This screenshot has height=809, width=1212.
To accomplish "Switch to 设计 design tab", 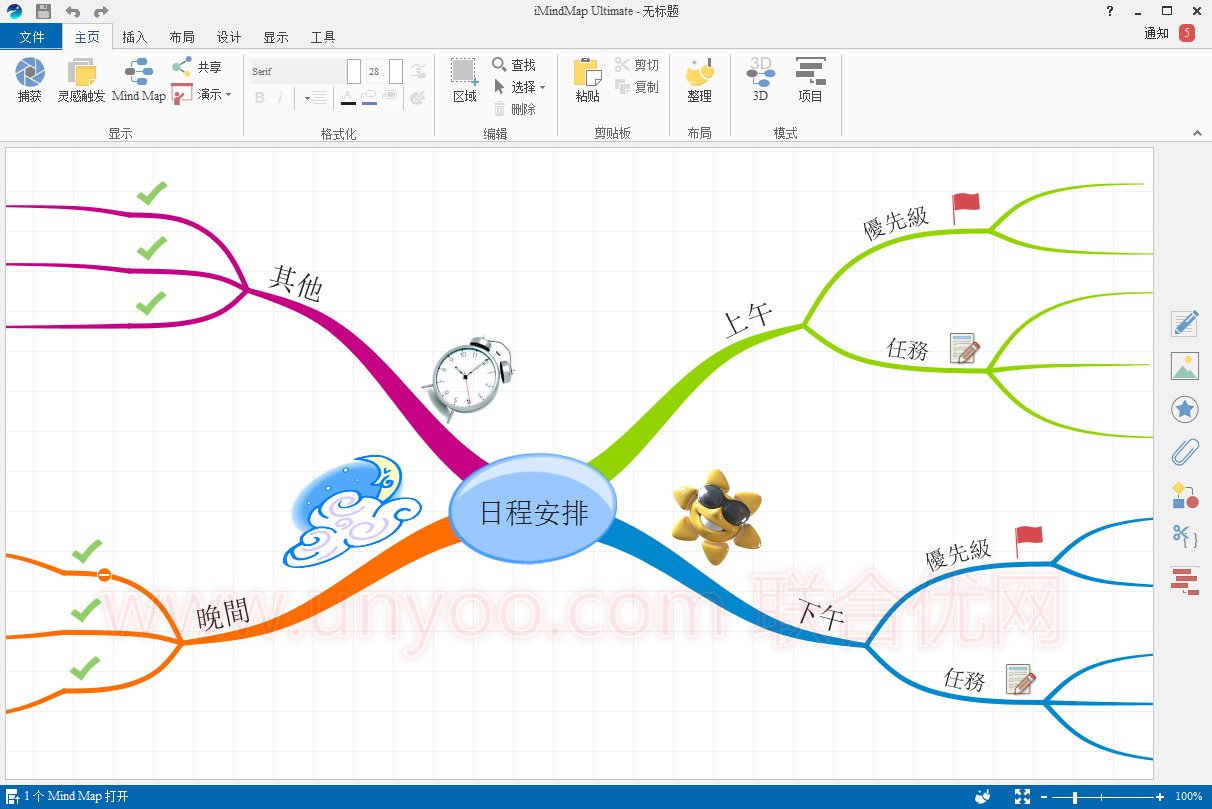I will 229,37.
